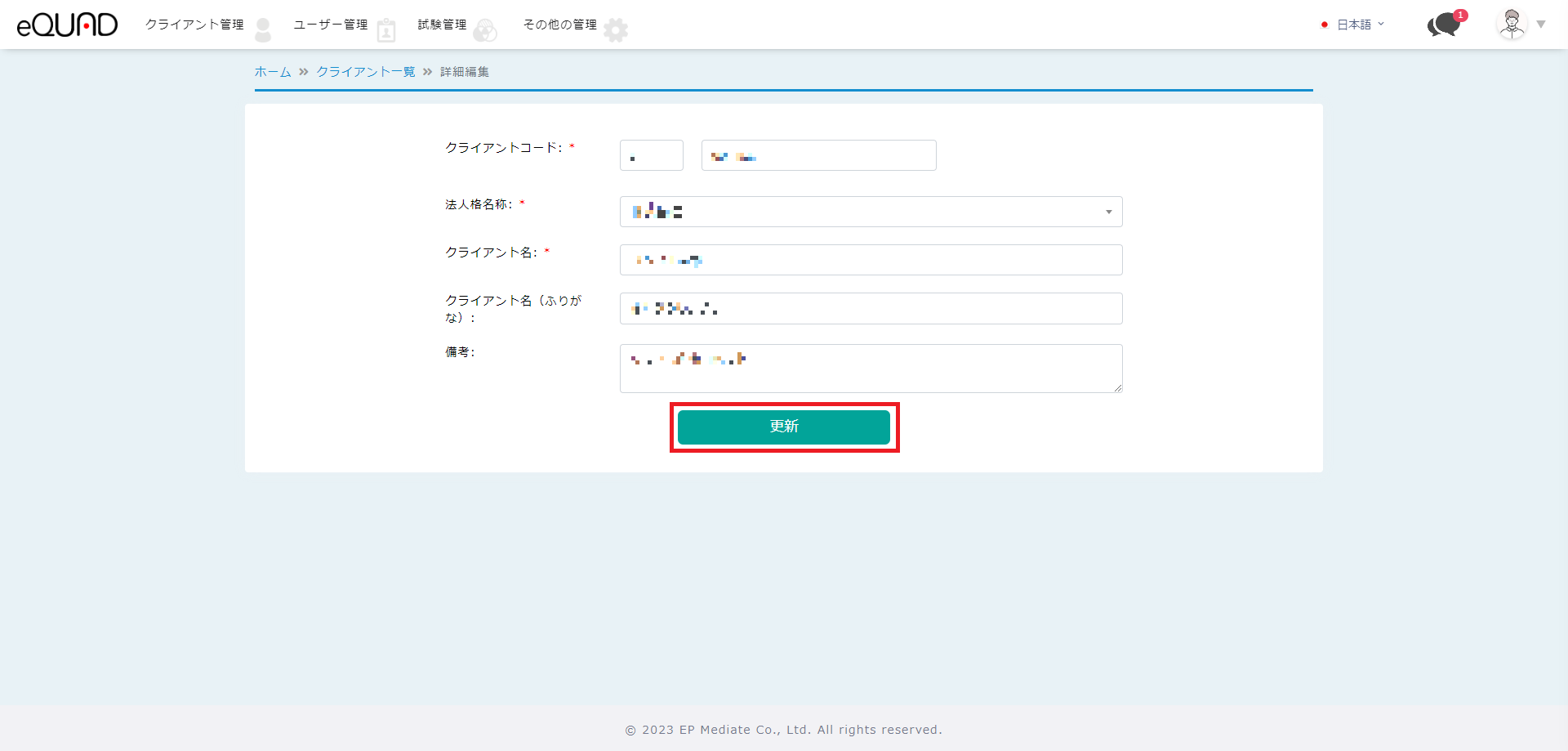Open the ユーザー管理 menu
The height and width of the screenshot is (751, 1568).
click(x=331, y=25)
